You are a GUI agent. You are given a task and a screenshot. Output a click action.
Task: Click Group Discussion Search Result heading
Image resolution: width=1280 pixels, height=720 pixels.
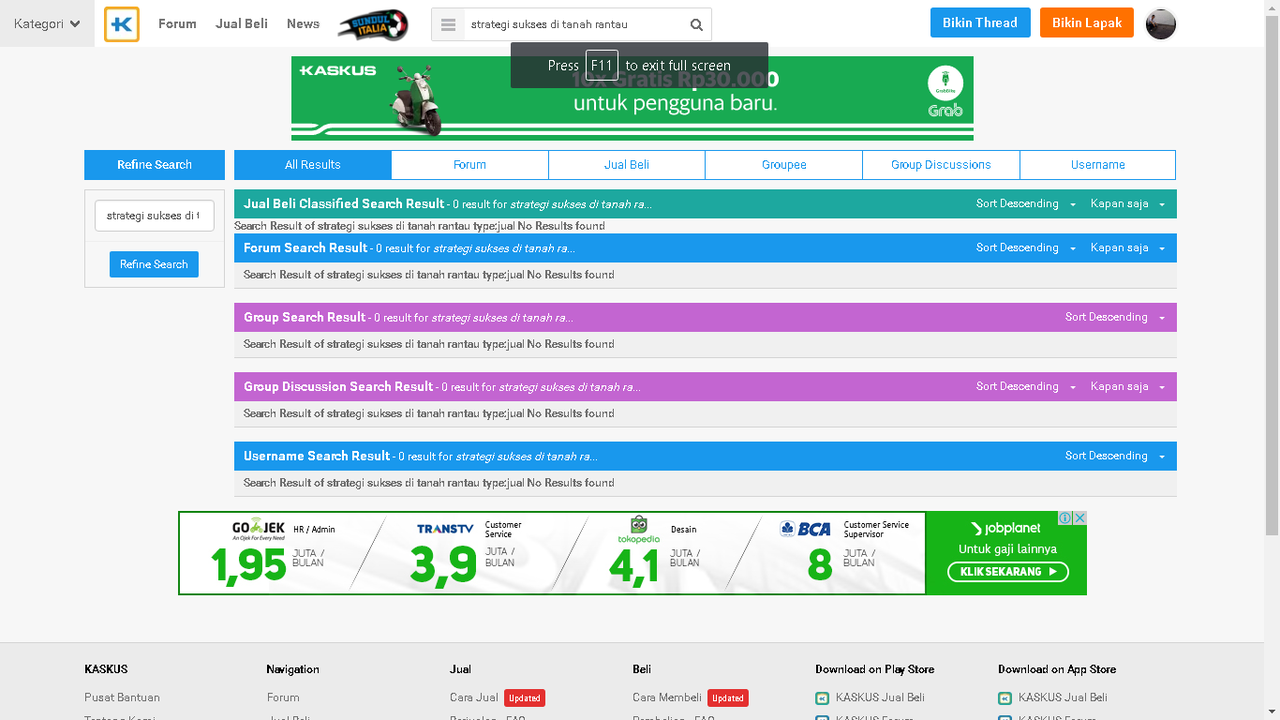[339, 386]
